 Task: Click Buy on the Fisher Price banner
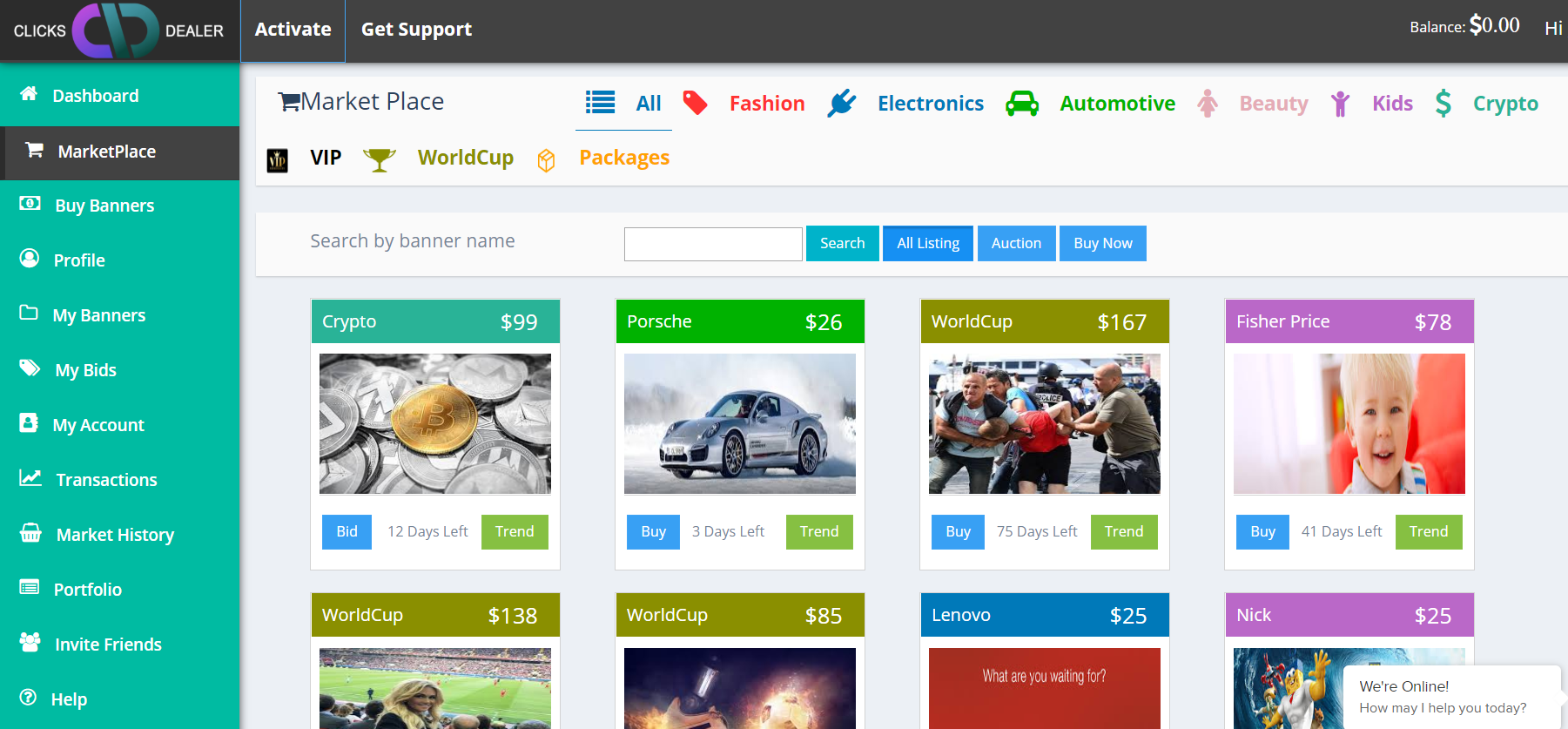1262,532
